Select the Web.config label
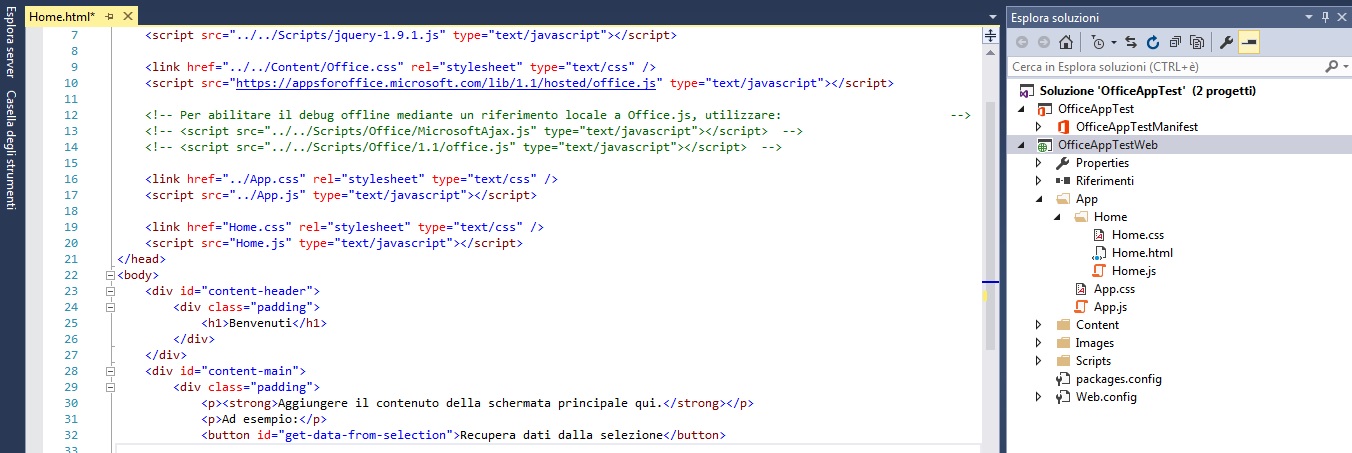Image resolution: width=1352 pixels, height=453 pixels. [1106, 397]
